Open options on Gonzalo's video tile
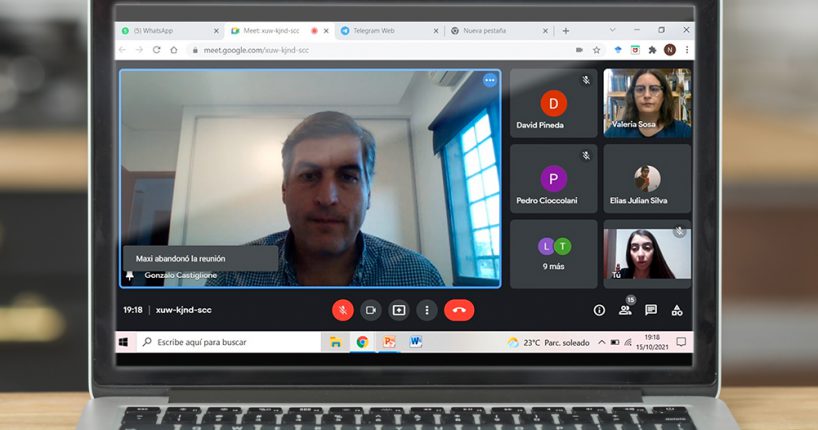Viewport: 818px width, 430px height. [x=489, y=80]
